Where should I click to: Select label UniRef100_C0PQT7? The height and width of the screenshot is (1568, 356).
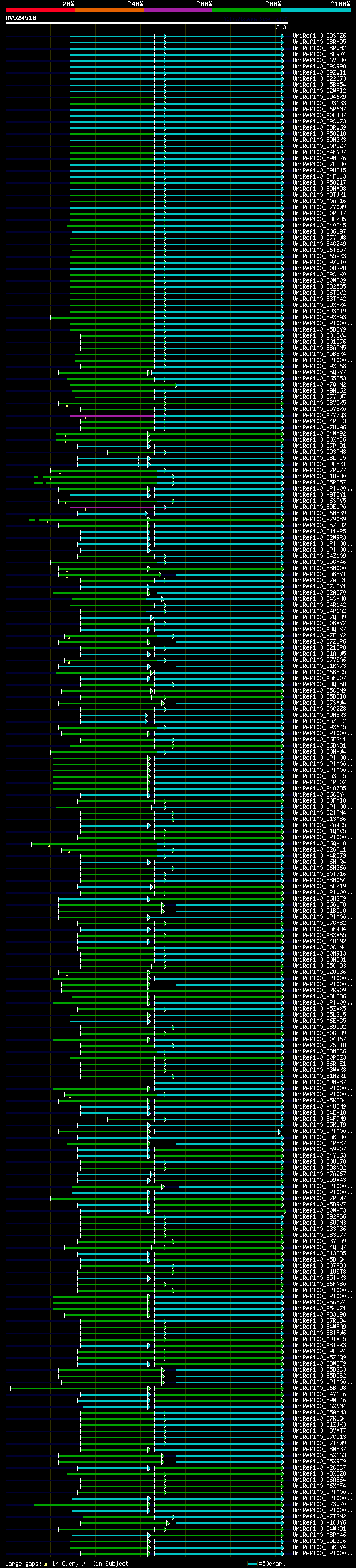[x=319, y=213]
